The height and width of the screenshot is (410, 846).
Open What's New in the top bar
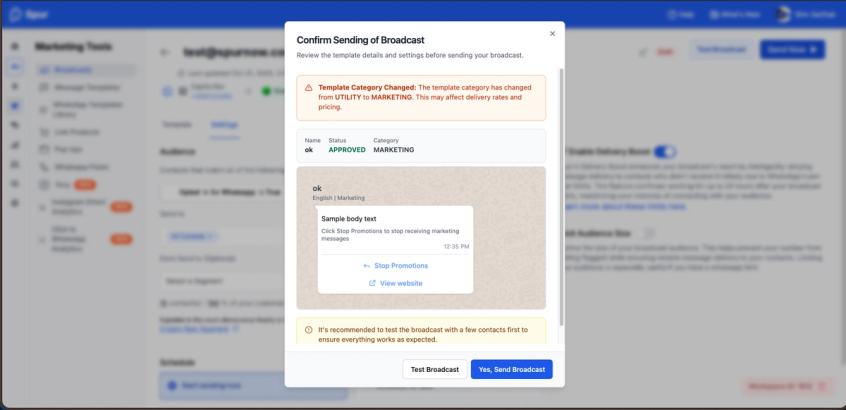pos(736,15)
